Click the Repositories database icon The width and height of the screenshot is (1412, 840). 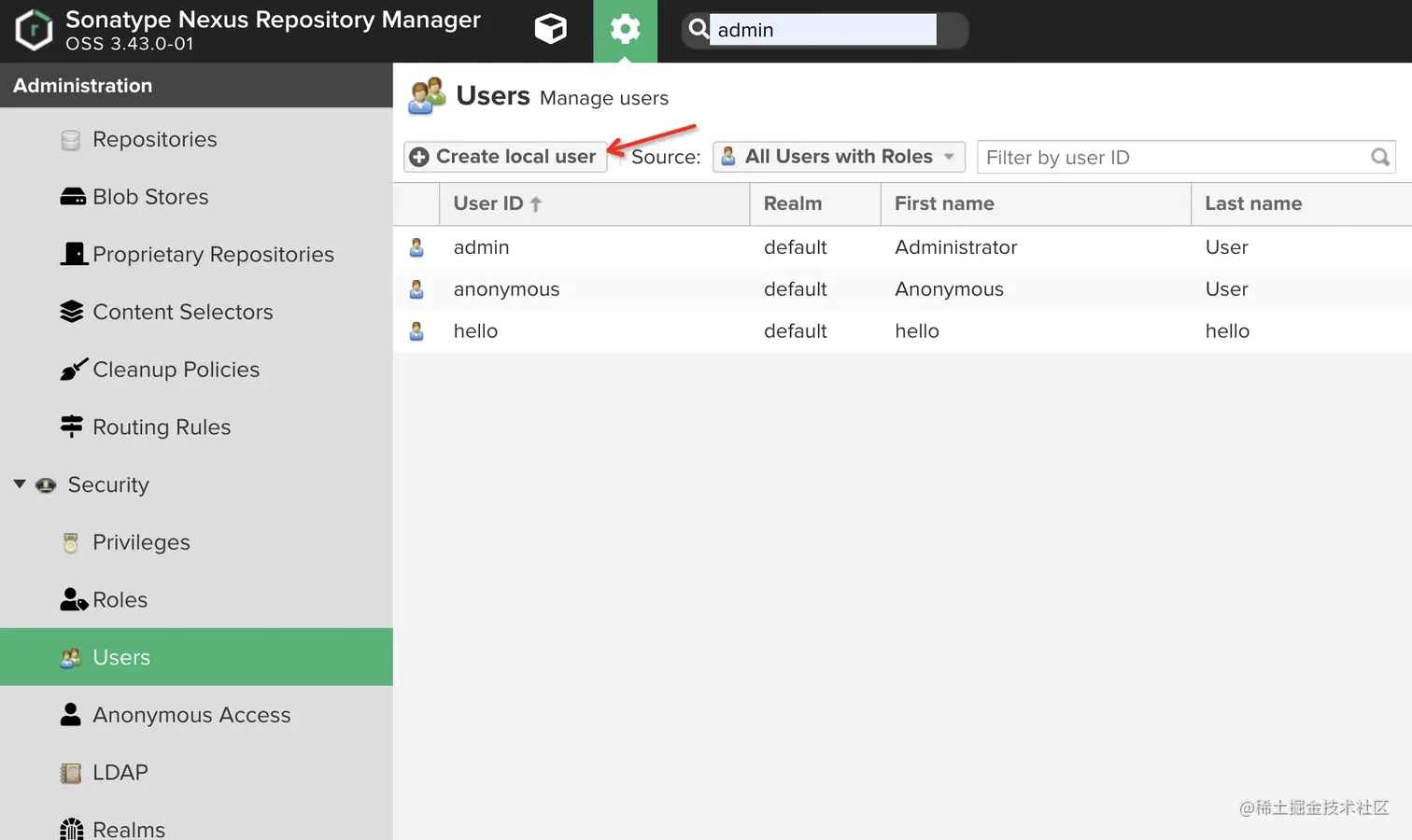click(71, 140)
